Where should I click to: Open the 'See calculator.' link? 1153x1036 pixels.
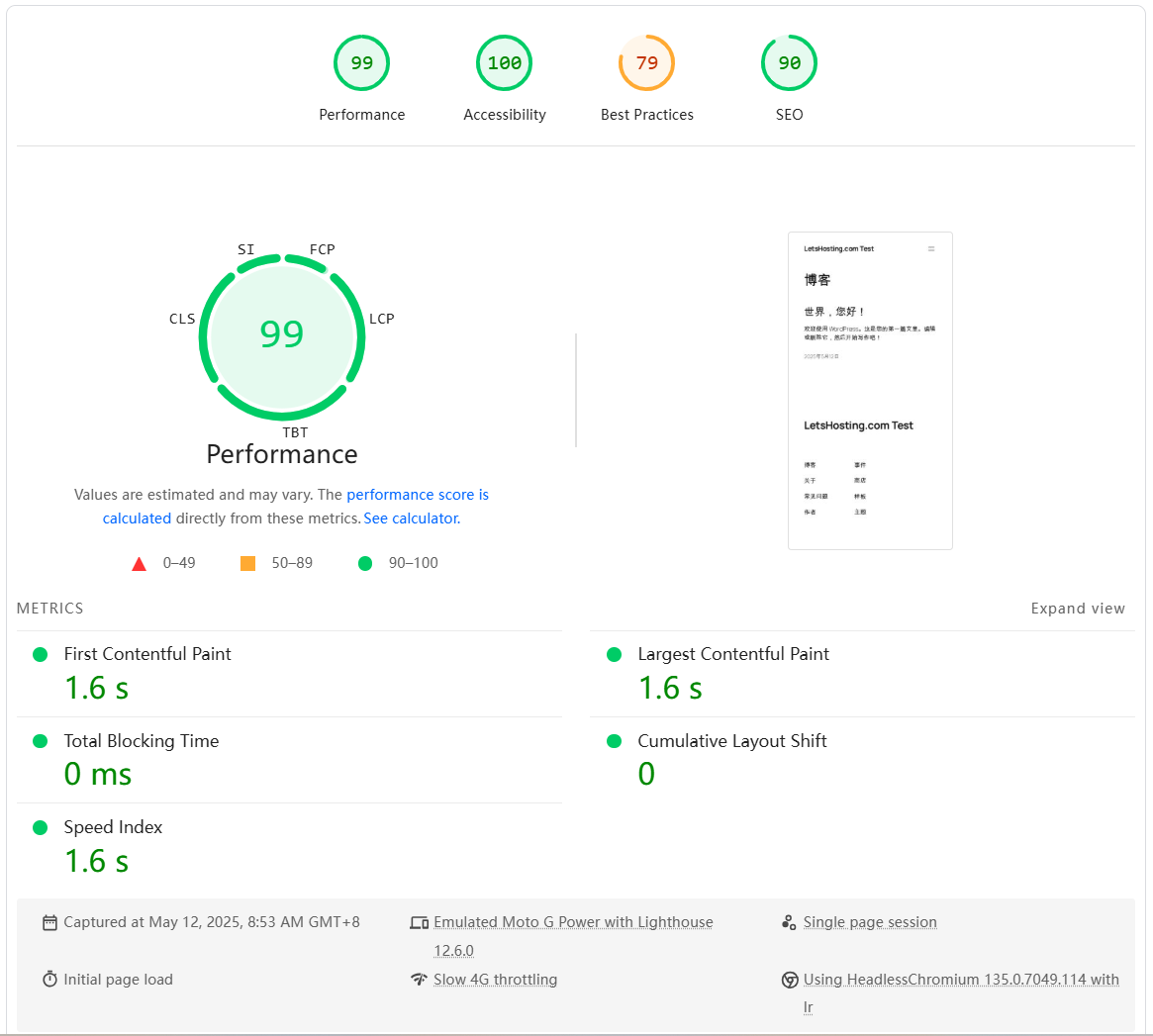[412, 518]
